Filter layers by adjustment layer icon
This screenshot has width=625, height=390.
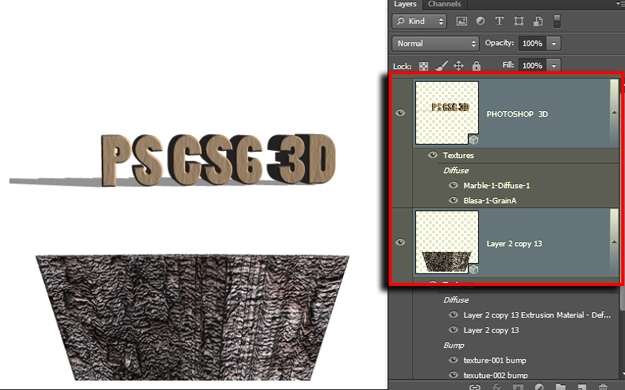pyautogui.click(x=480, y=21)
